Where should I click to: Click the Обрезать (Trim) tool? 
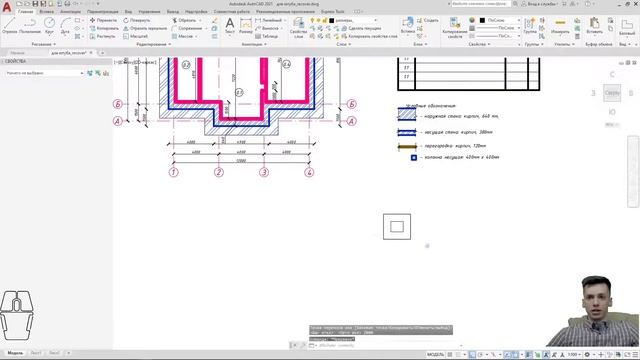(x=184, y=20)
